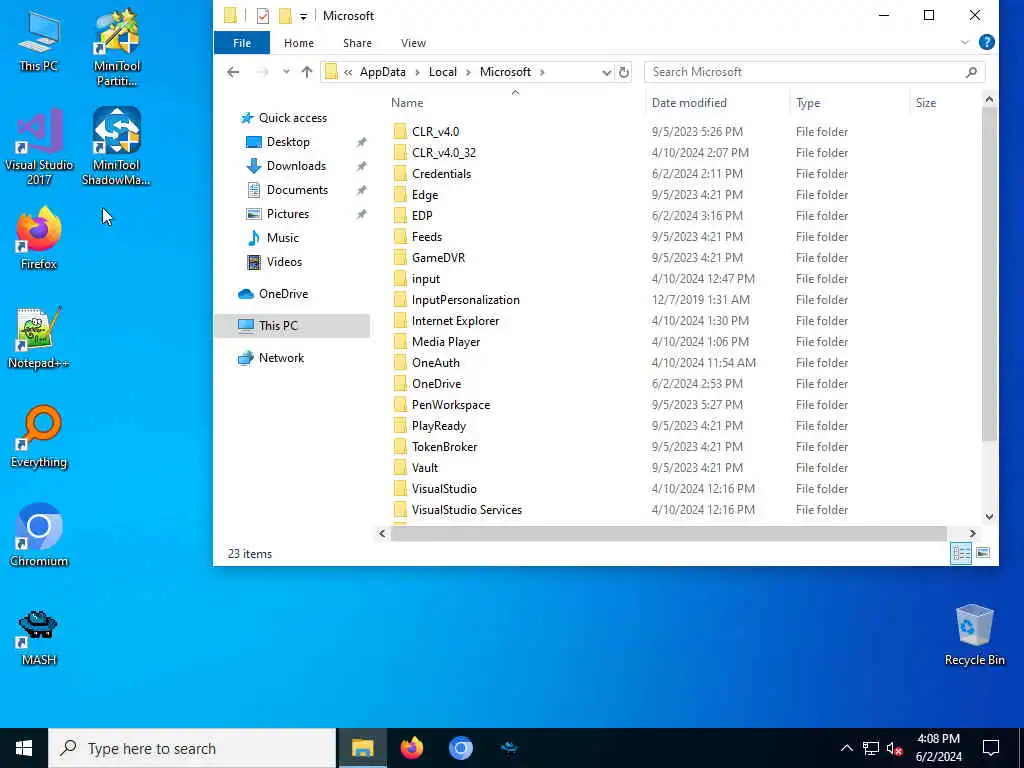Click the MASH taskbar icon

pos(509,748)
